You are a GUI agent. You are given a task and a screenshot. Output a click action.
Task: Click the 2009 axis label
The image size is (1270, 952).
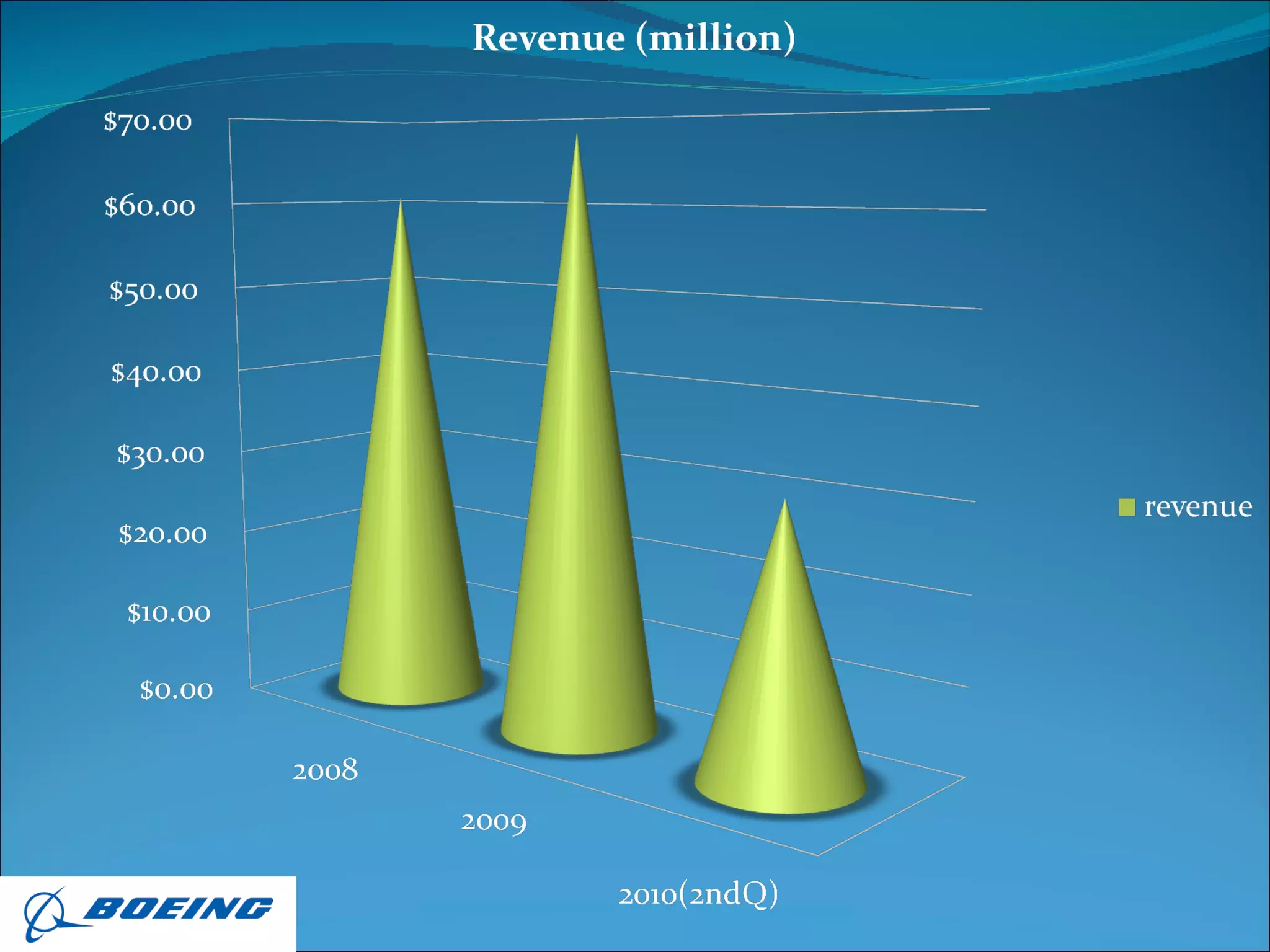click(494, 822)
